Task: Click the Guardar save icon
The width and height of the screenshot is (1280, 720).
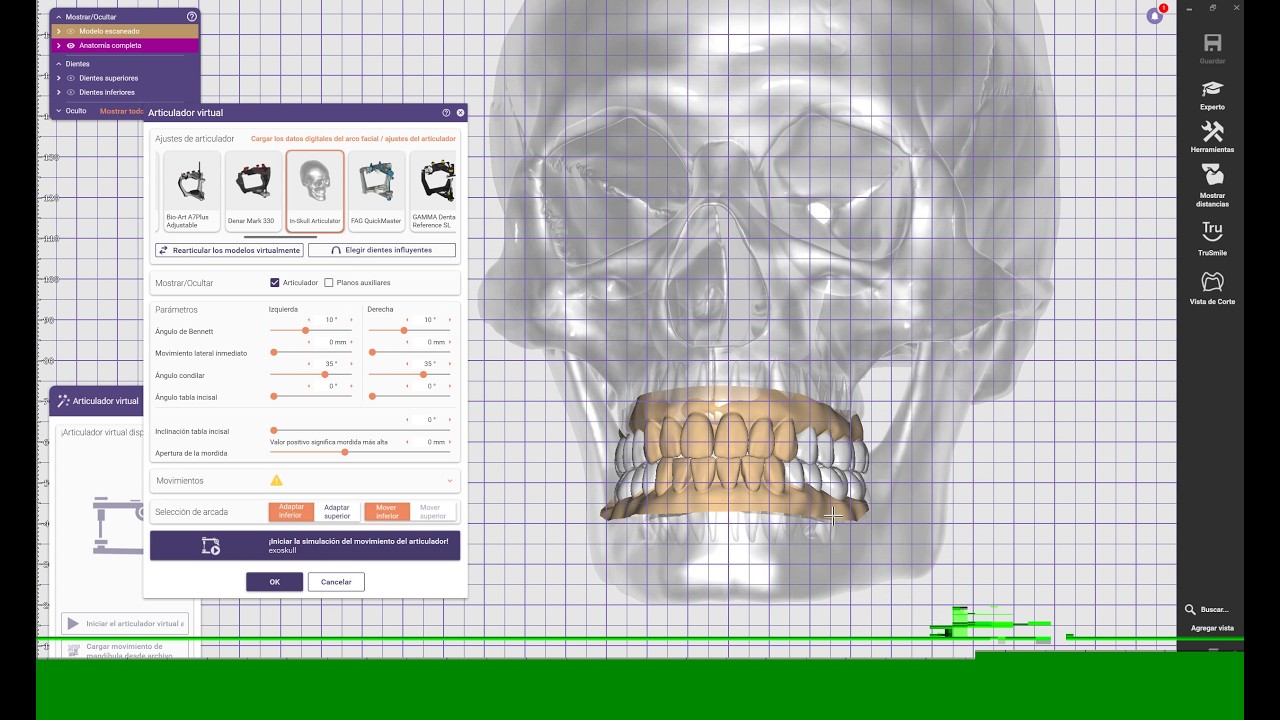Action: coord(1212,43)
